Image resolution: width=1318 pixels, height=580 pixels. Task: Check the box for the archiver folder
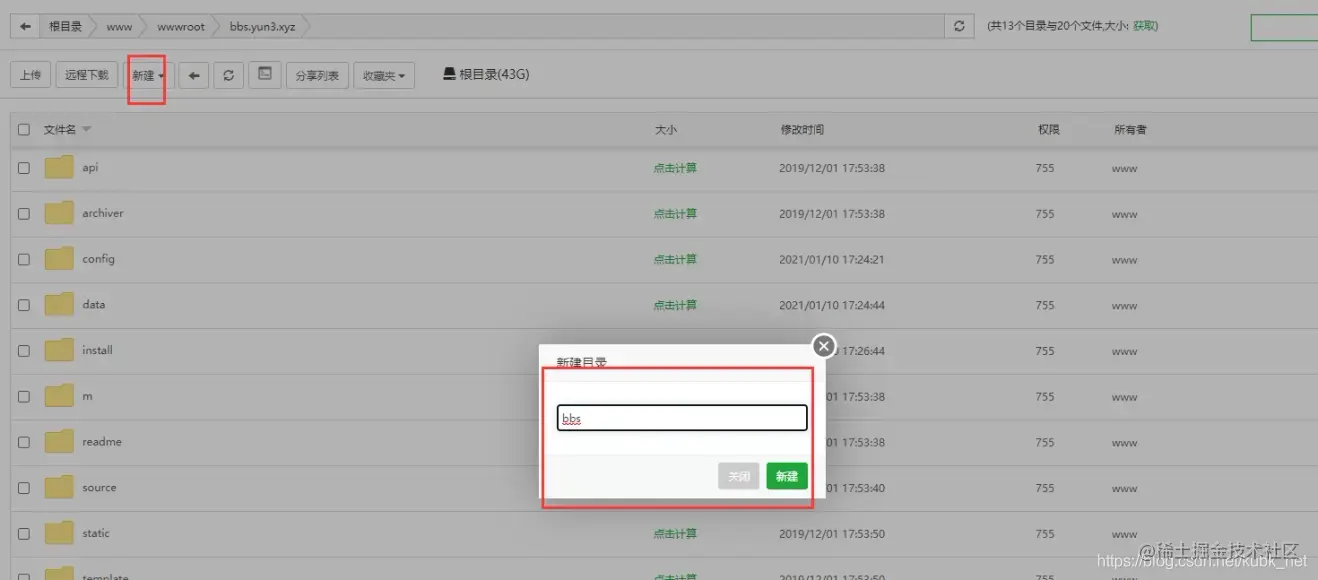tap(24, 214)
